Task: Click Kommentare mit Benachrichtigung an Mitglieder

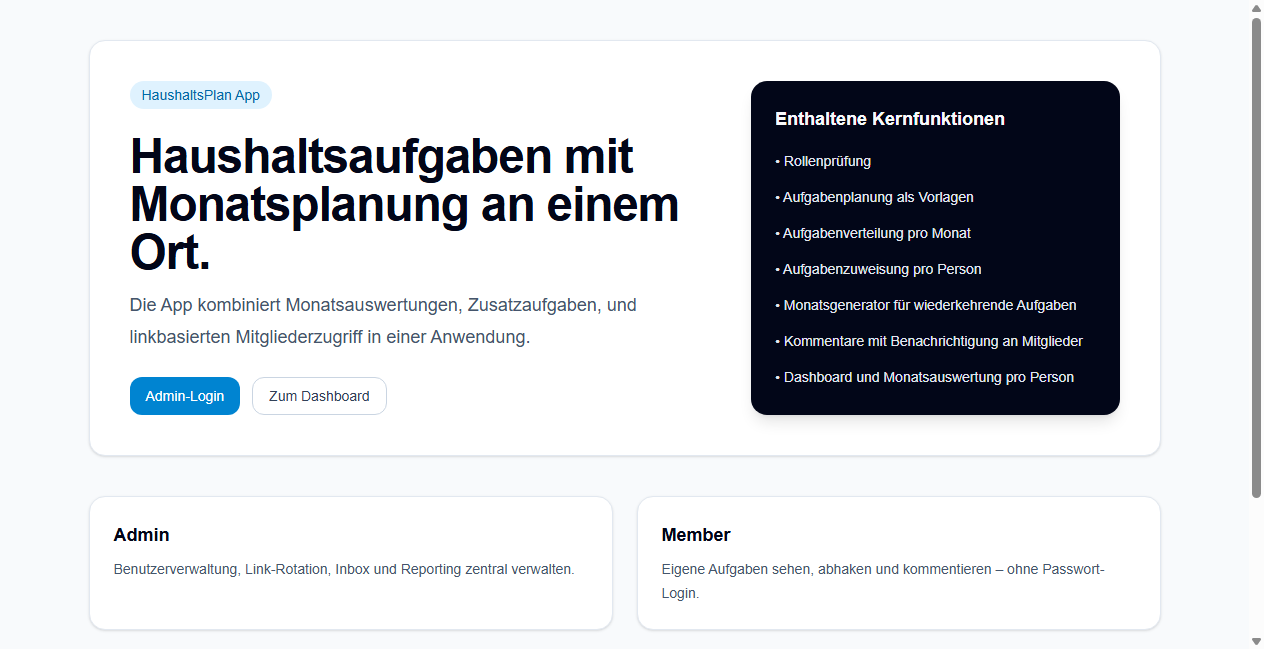Action: pyautogui.click(x=929, y=341)
